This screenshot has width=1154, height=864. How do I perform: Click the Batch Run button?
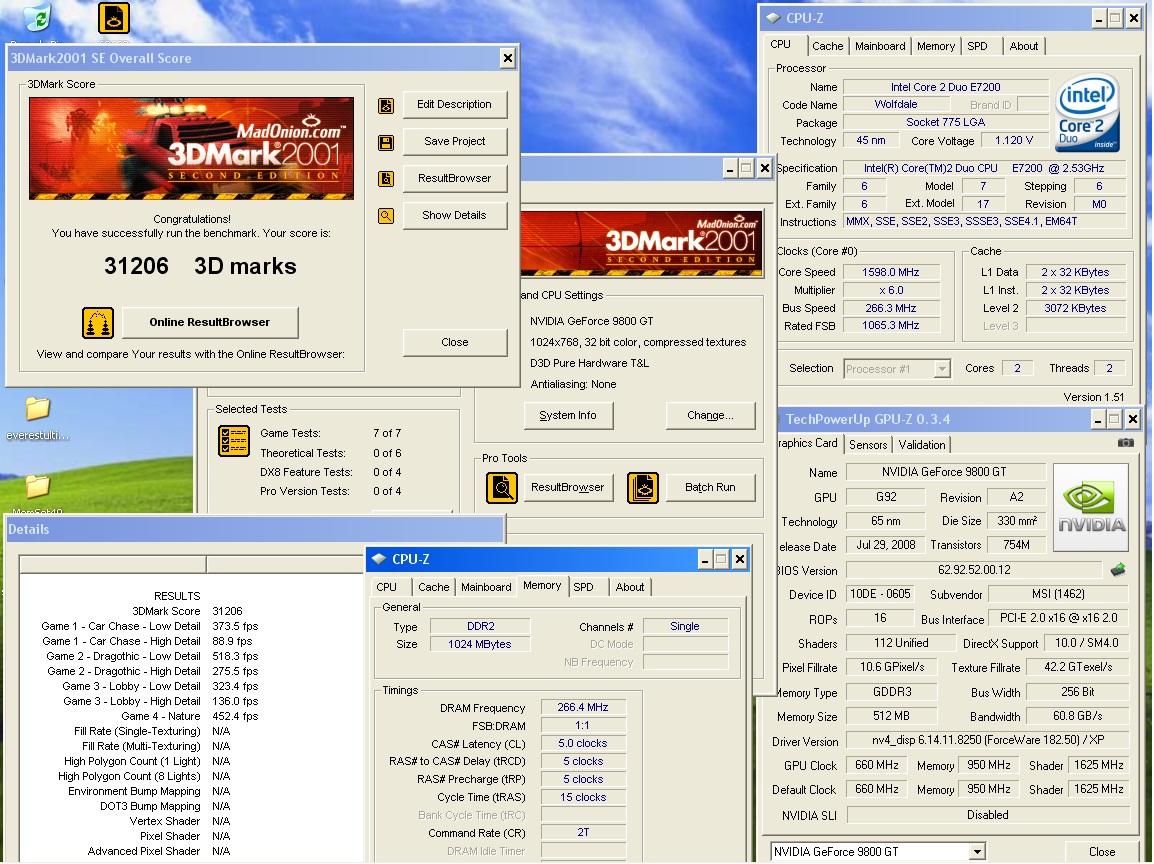click(710, 488)
